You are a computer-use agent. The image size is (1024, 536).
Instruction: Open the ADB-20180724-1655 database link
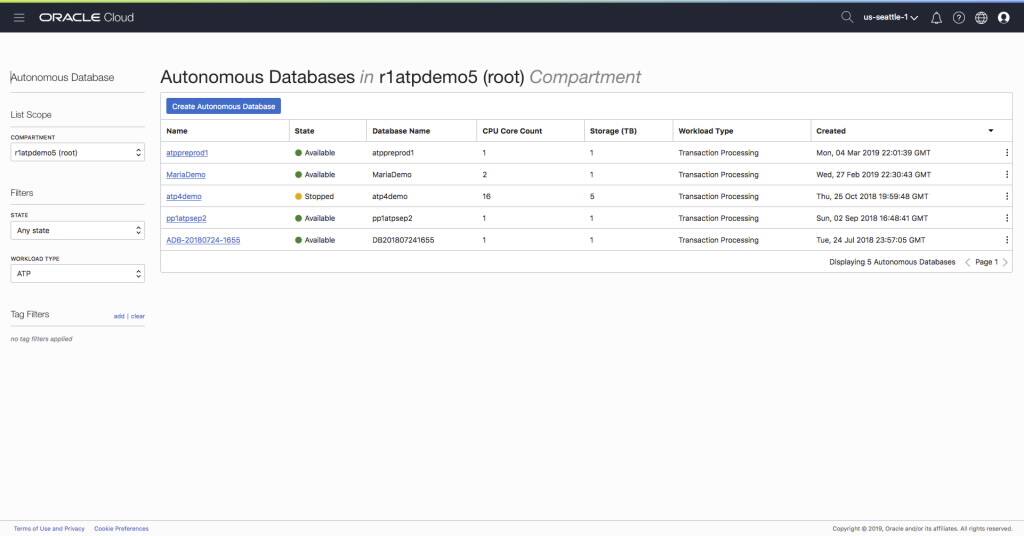(203, 240)
